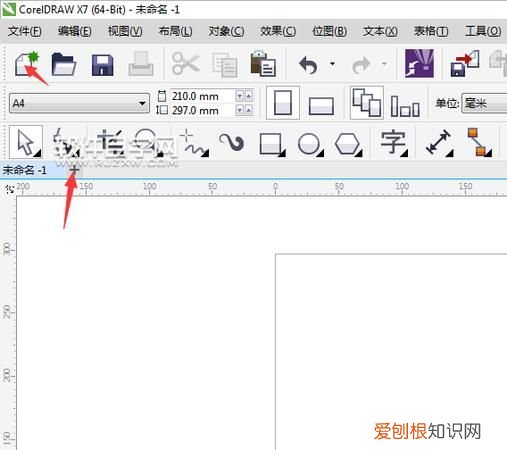Click the Print icon
The width and height of the screenshot is (507, 450).
(x=141, y=64)
